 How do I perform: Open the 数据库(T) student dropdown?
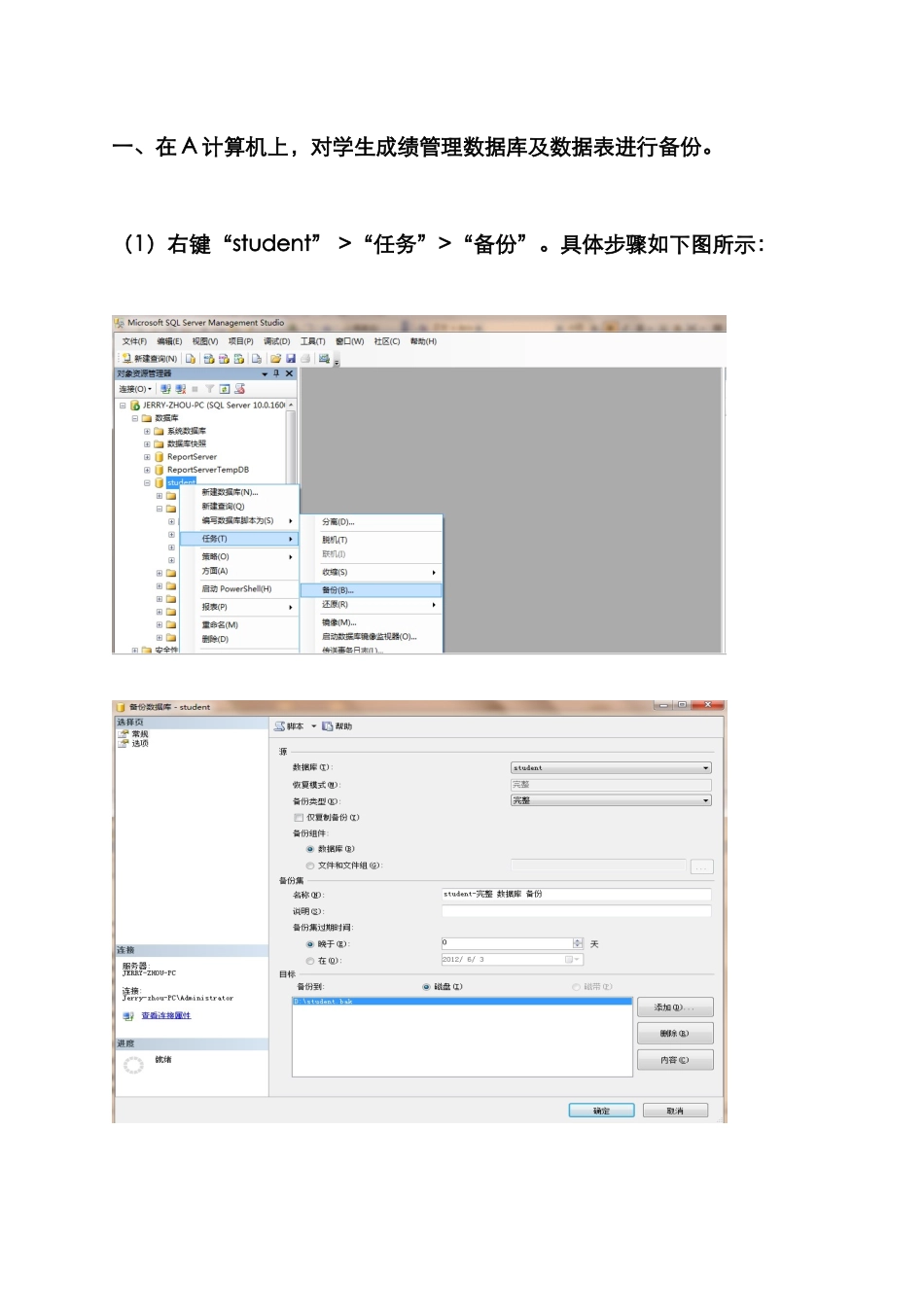tap(611, 768)
